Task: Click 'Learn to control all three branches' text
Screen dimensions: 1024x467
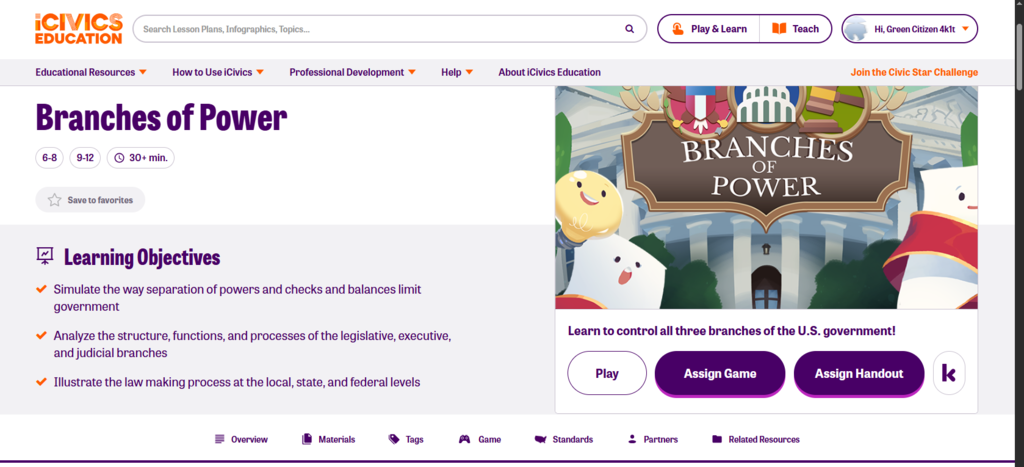Action: click(x=731, y=331)
